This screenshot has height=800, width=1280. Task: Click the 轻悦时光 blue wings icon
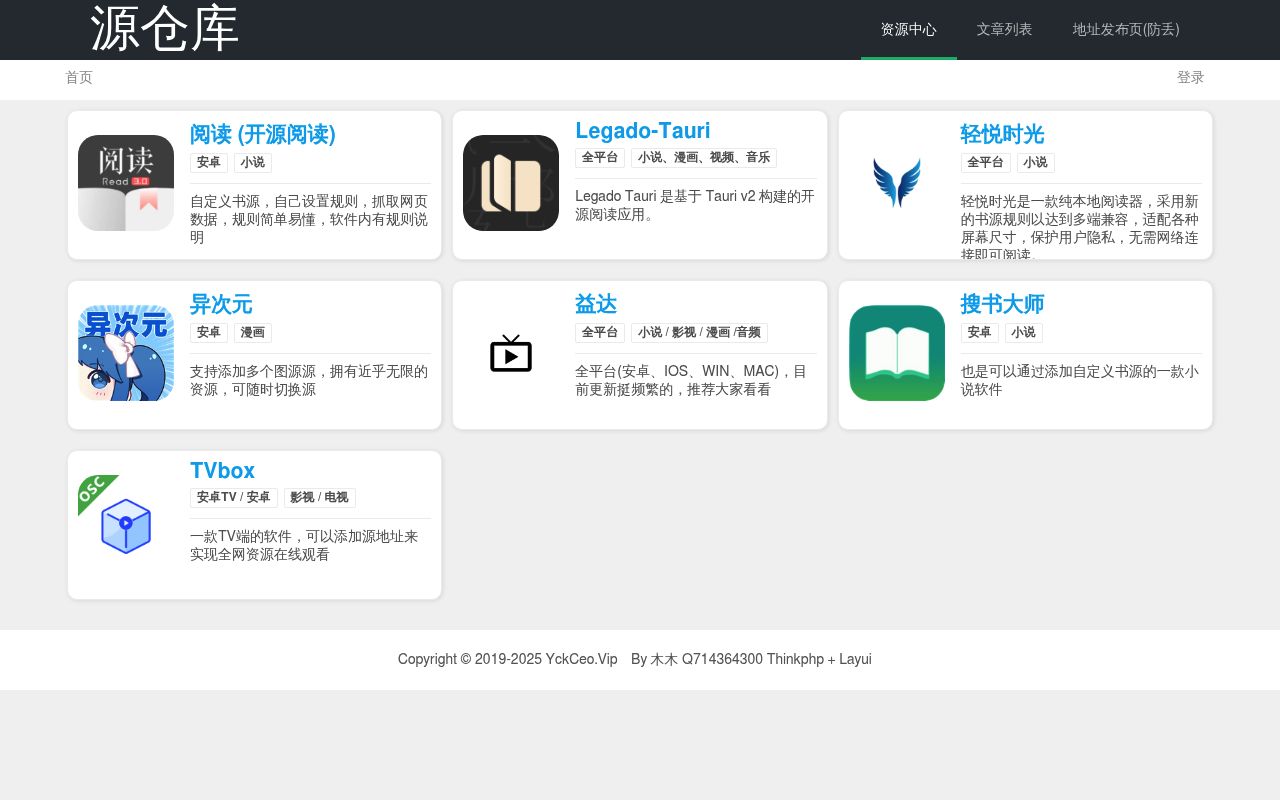pos(897,183)
